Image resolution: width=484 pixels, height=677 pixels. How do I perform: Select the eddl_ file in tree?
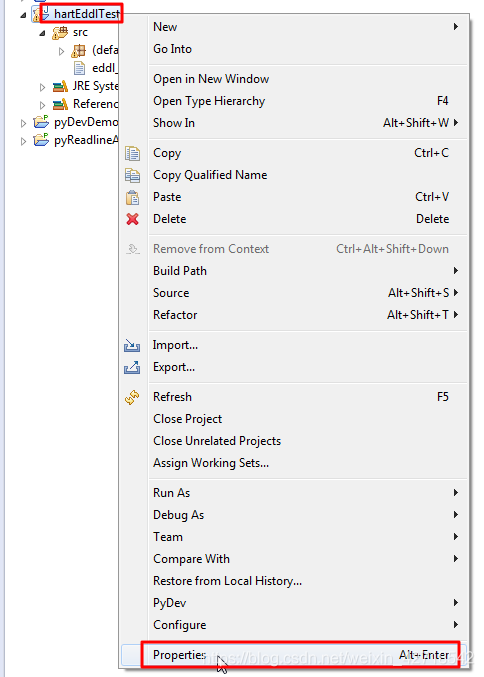pyautogui.click(x=105, y=68)
